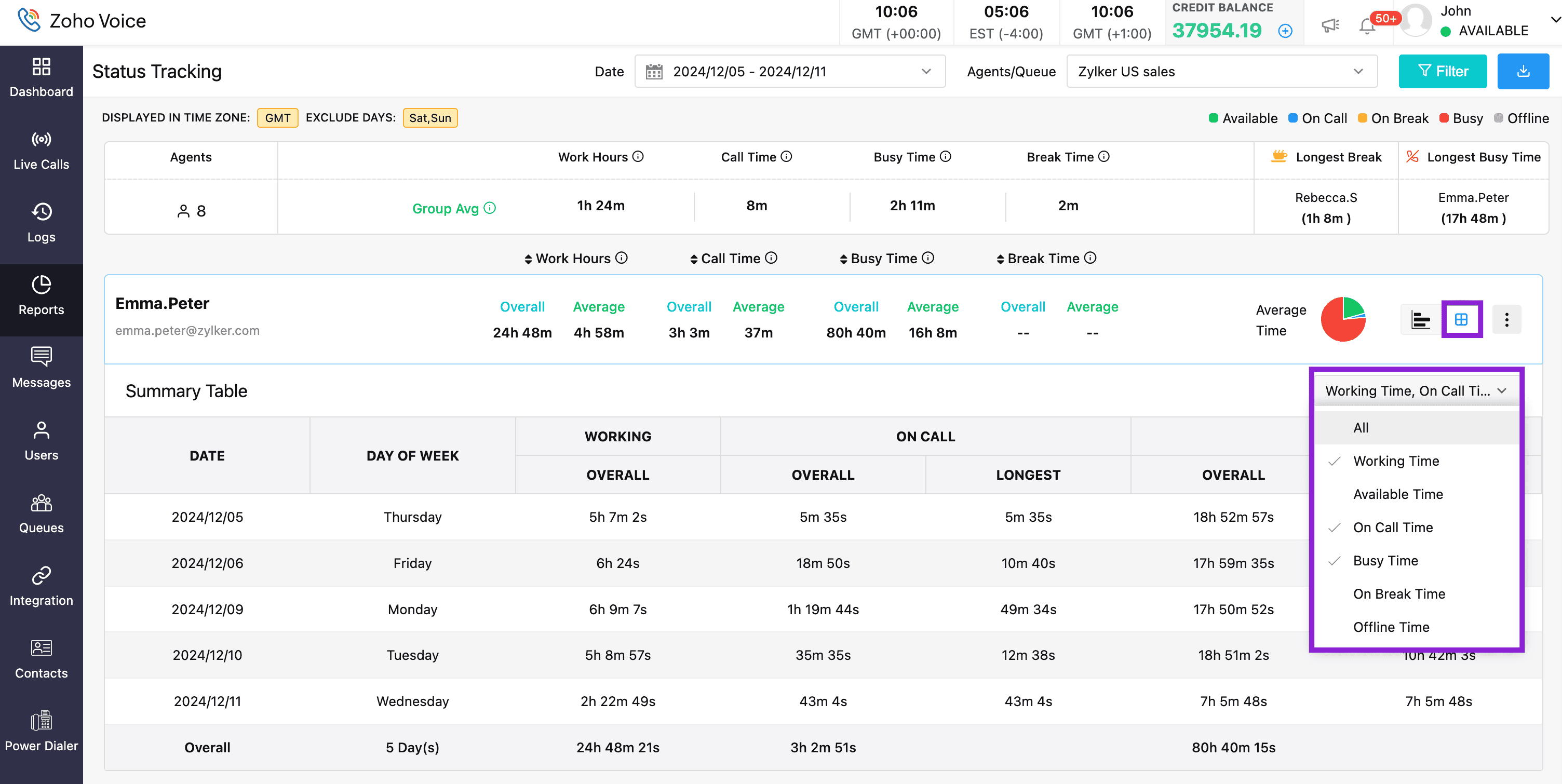
Task: Uncheck Working Time in column list
Action: (1395, 461)
